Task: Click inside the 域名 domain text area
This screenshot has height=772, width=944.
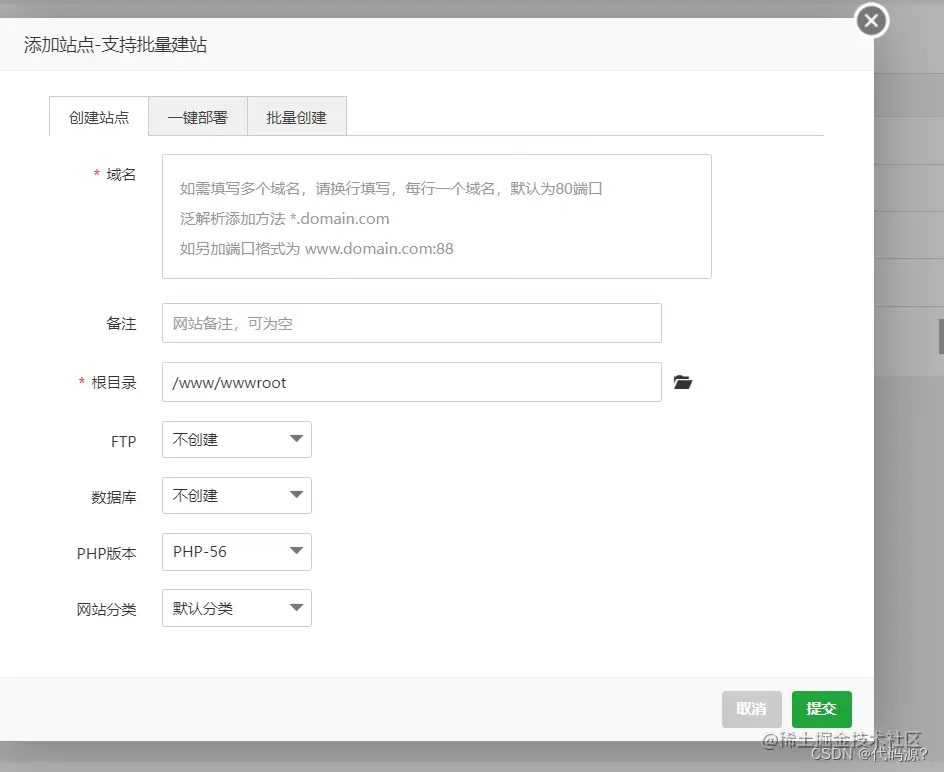Action: point(436,216)
